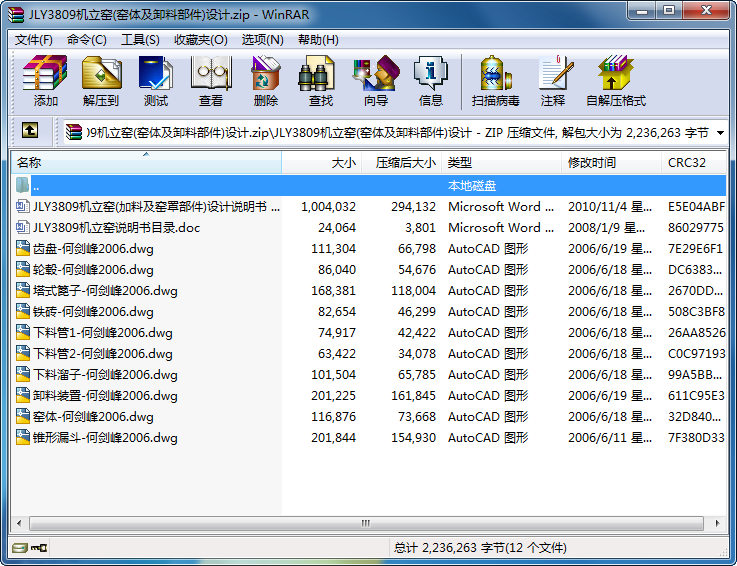
Task: Click the 测试 (Test) toolbar icon
Action: 156,73
